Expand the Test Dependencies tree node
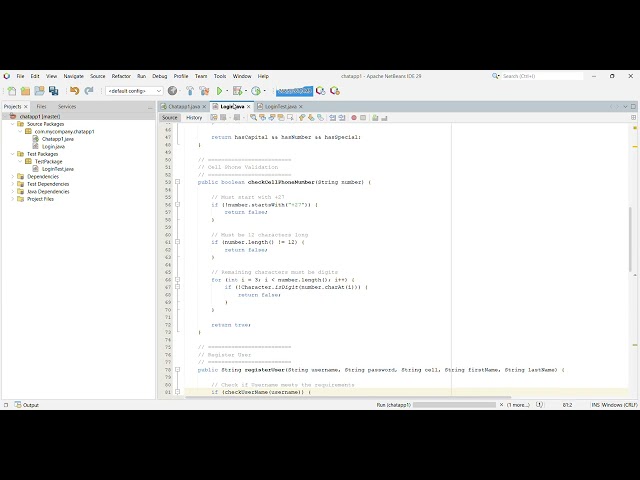 [x=13, y=184]
